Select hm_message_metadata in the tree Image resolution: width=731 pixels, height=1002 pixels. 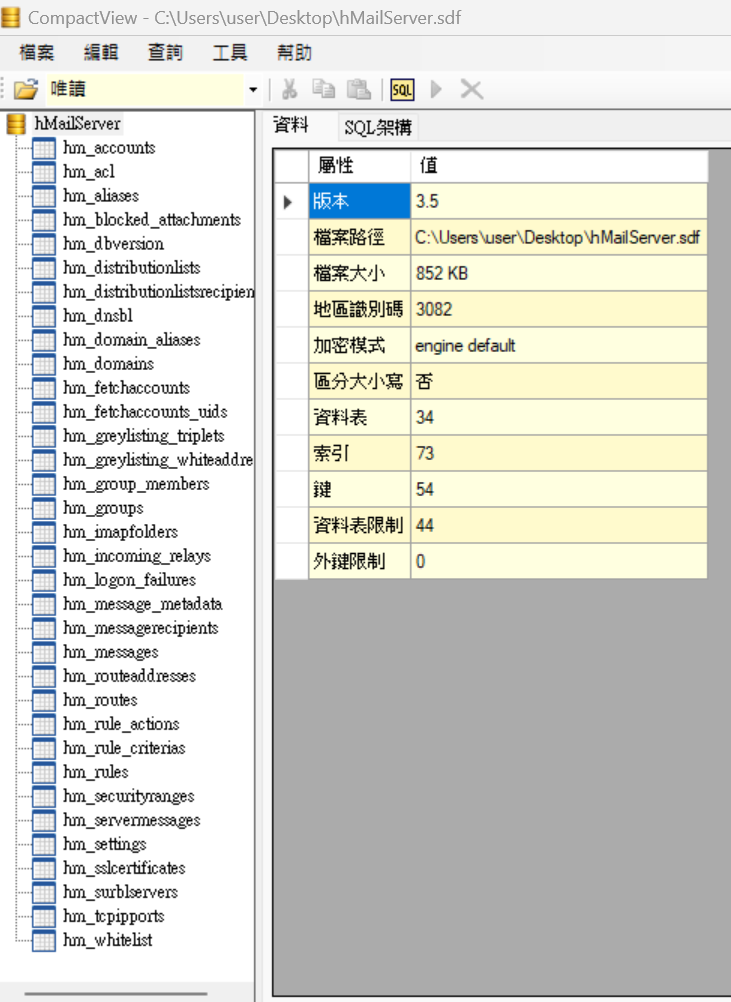(142, 603)
